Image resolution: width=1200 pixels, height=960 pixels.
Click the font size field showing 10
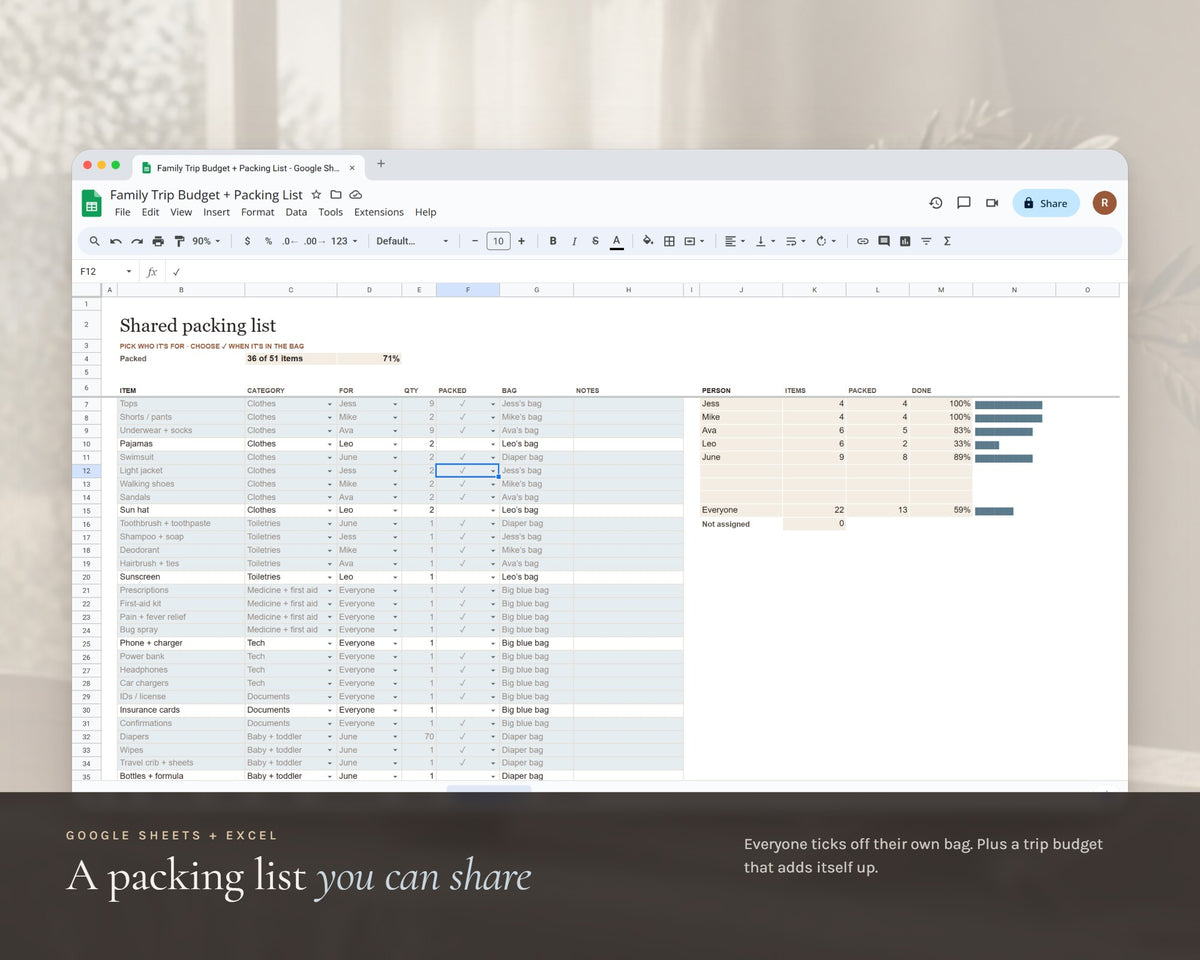498,241
